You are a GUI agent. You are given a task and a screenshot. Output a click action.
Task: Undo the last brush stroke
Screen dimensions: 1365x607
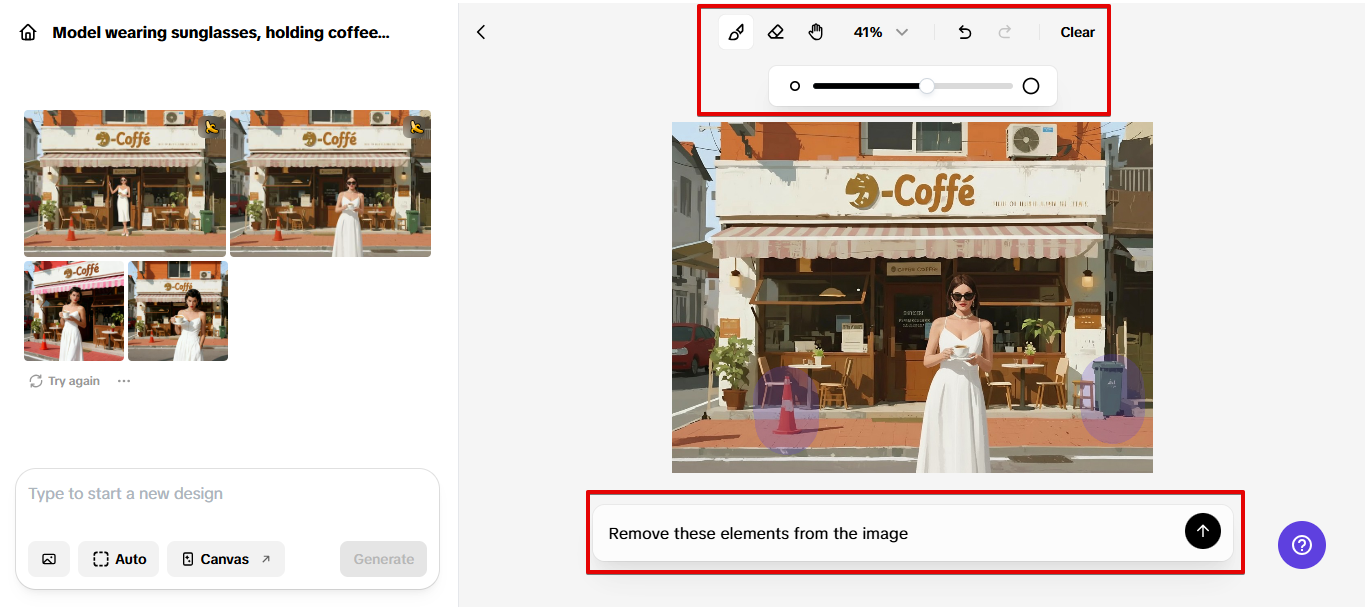[x=964, y=32]
